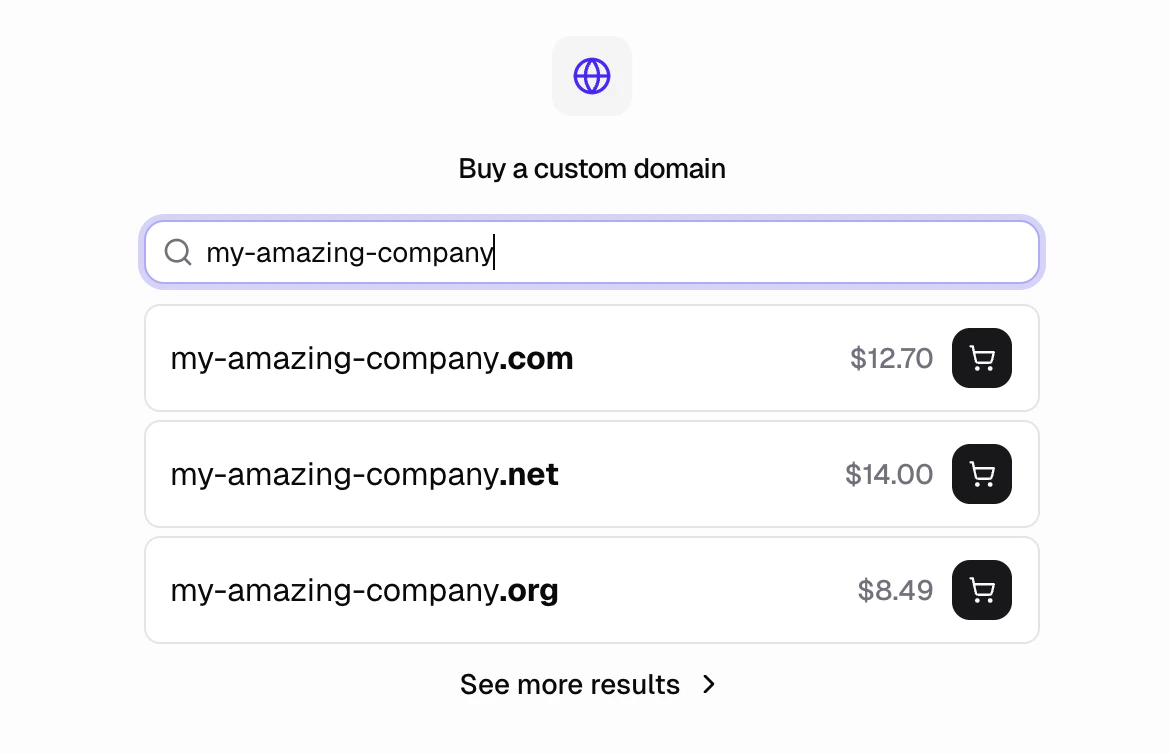Click the globe icon above the heading
Screen dimensions: 1170x754
click(x=591, y=75)
